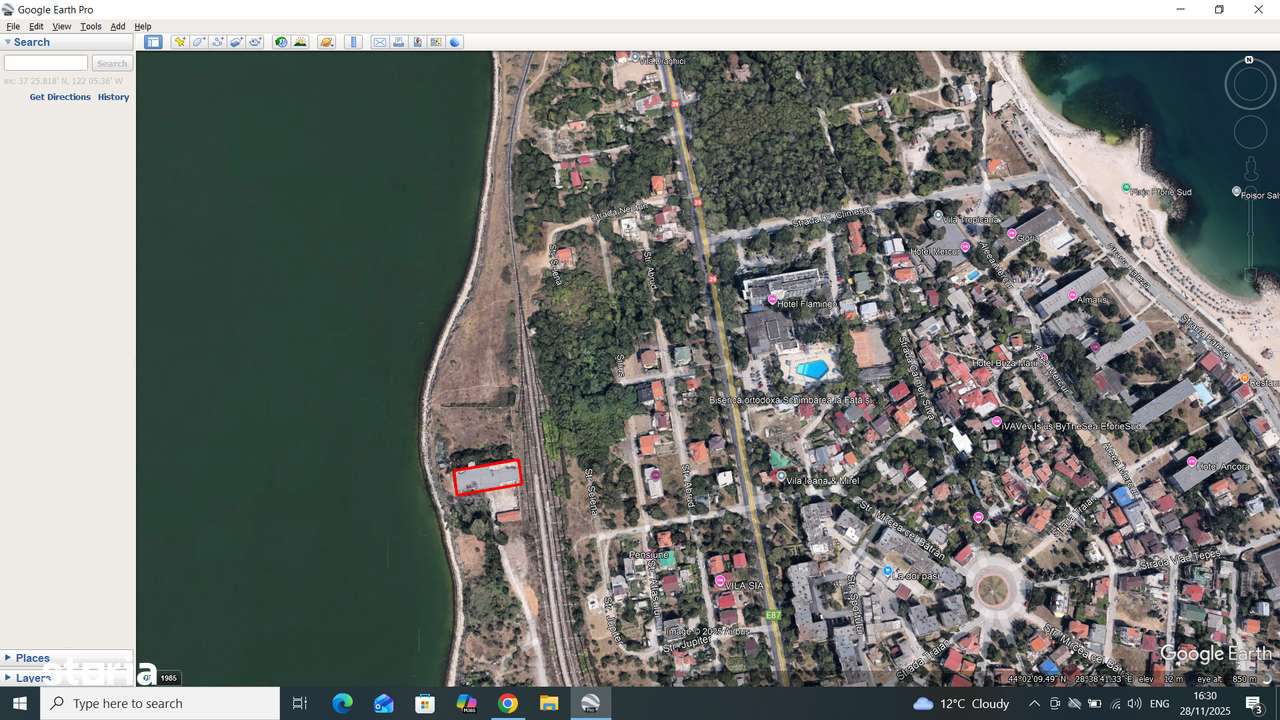Open the View menu
The height and width of the screenshot is (720, 1280).
click(62, 26)
